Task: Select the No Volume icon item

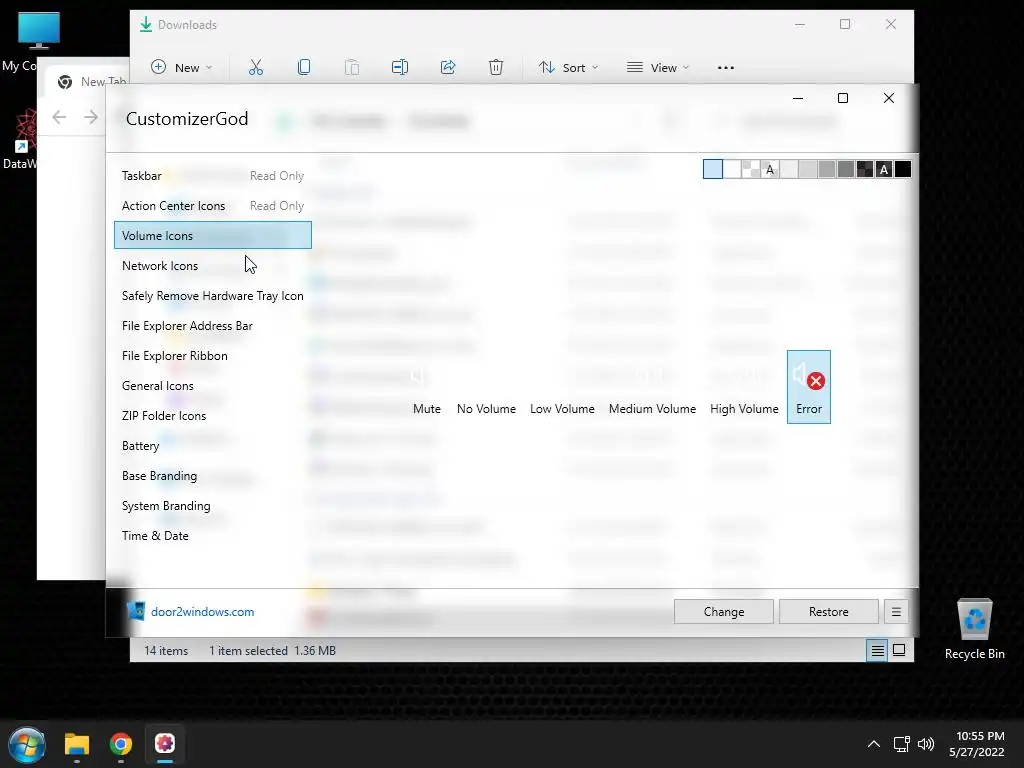Action: pos(486,387)
